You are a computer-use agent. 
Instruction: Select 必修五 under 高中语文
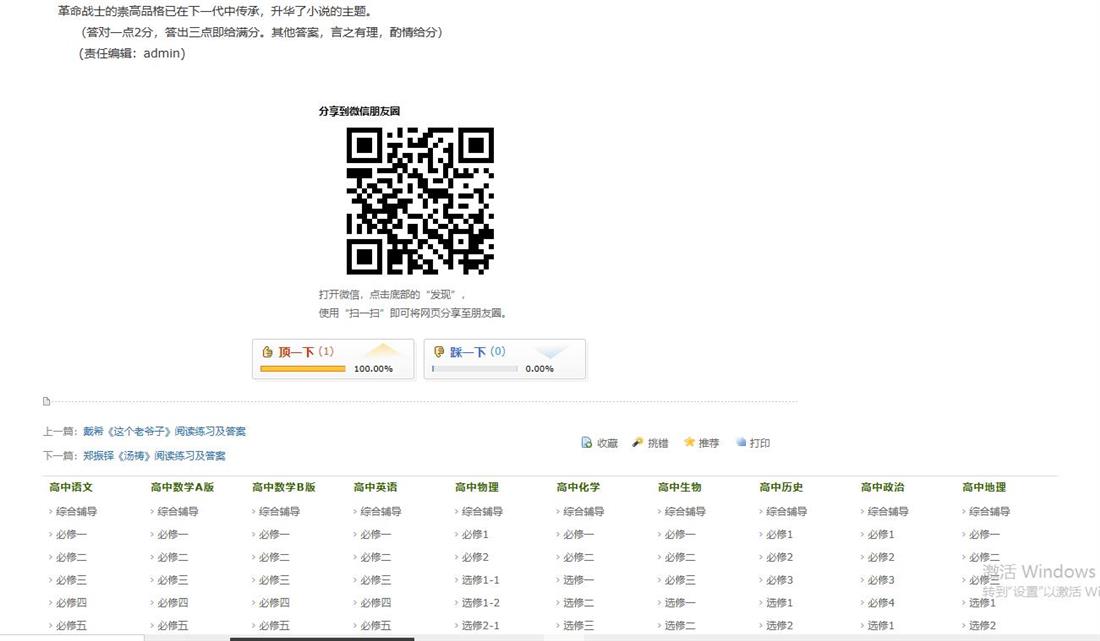71,626
